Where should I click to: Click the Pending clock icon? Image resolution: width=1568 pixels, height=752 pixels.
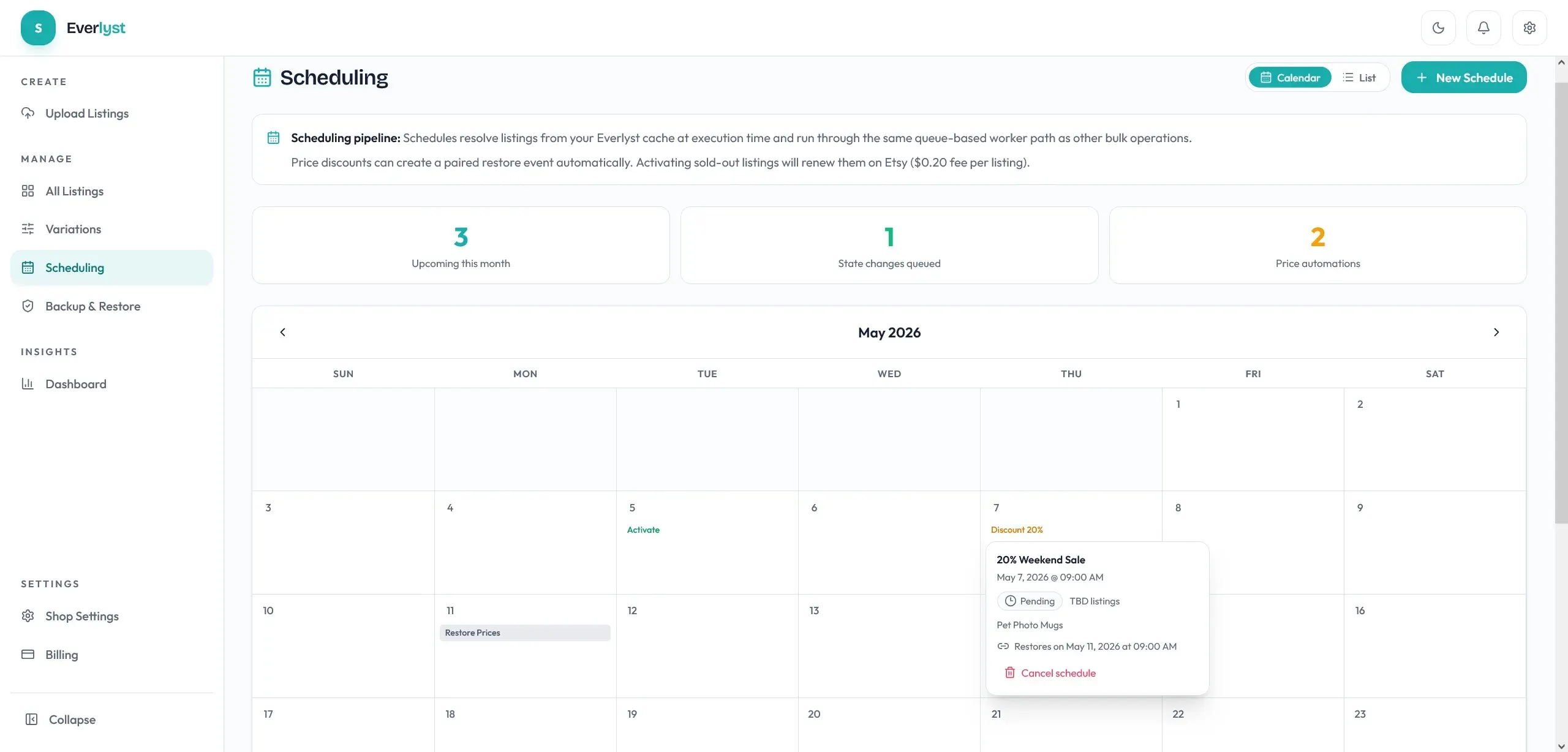(x=1011, y=601)
